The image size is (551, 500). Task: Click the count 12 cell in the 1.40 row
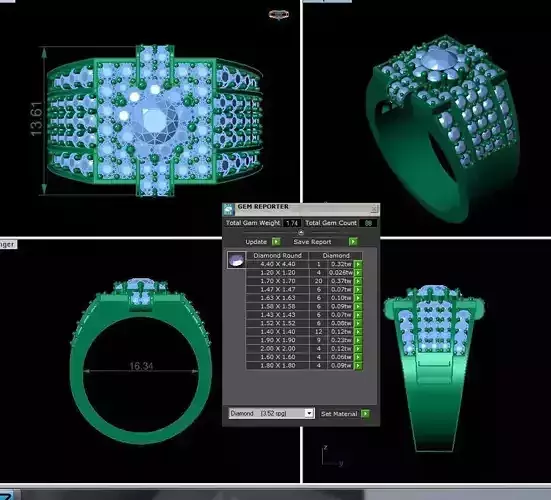(x=319, y=332)
